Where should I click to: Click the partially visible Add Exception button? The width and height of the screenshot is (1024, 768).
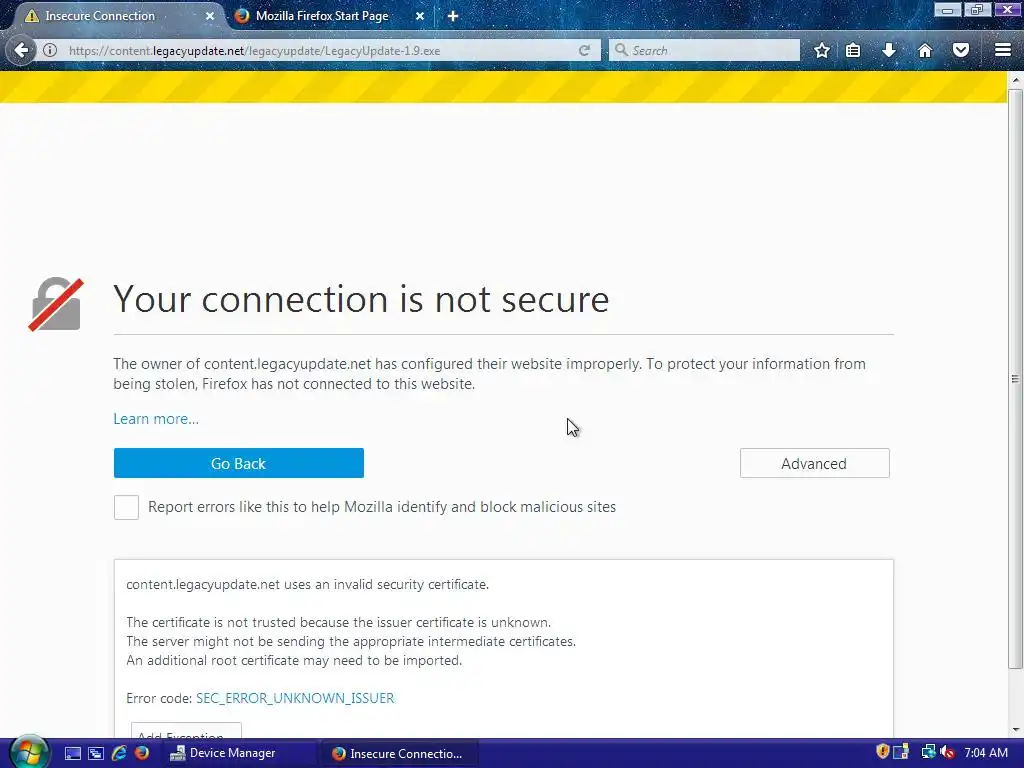pyautogui.click(x=186, y=731)
